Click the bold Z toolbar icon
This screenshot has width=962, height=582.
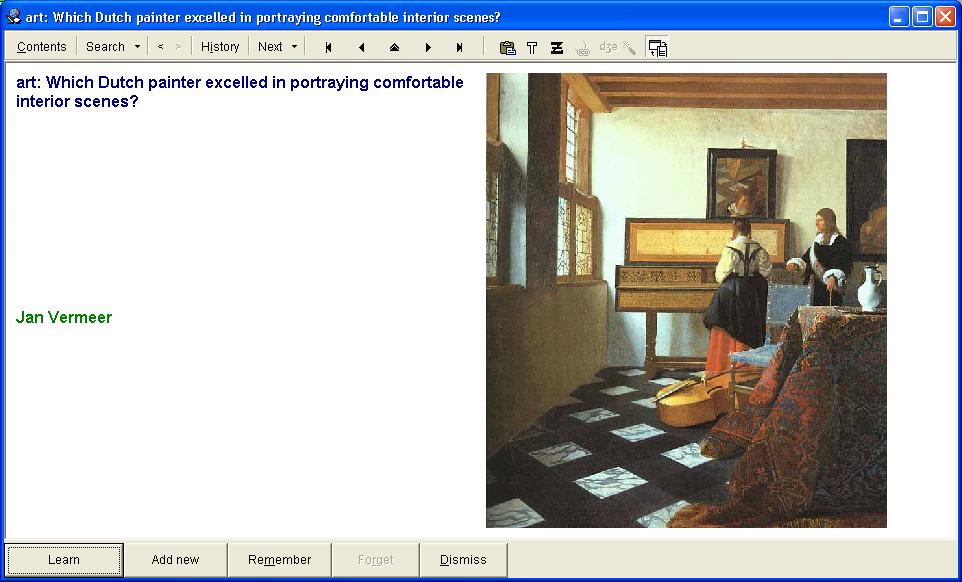tap(557, 47)
